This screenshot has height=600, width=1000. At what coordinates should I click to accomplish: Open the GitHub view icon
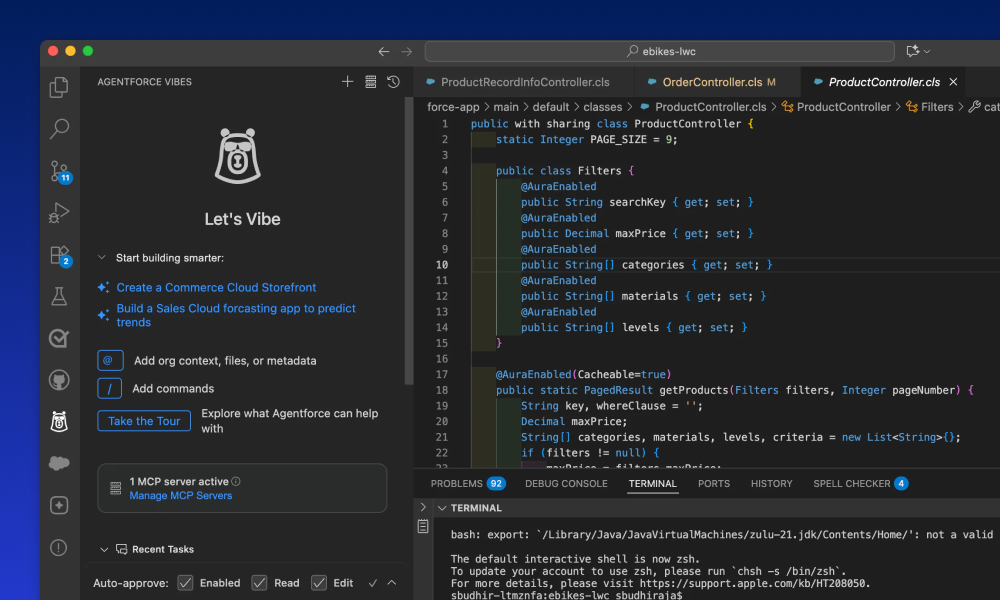coord(59,381)
